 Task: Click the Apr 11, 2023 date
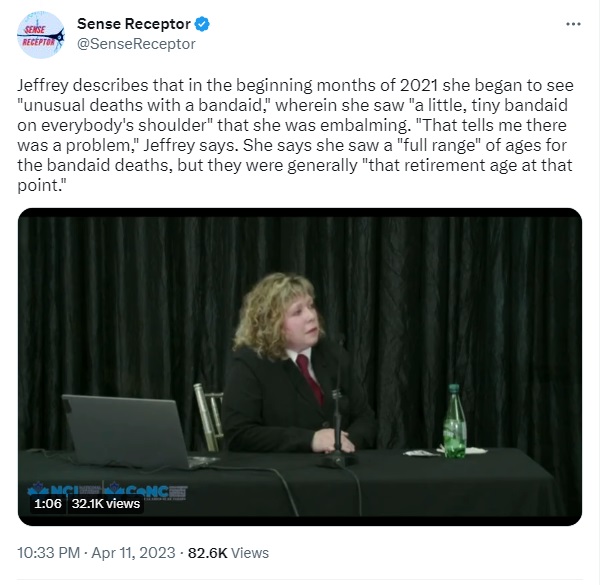pos(133,553)
